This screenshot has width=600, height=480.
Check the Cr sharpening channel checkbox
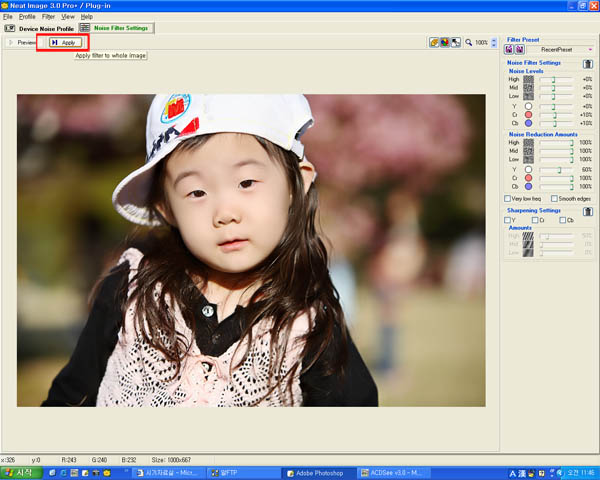[x=535, y=220]
